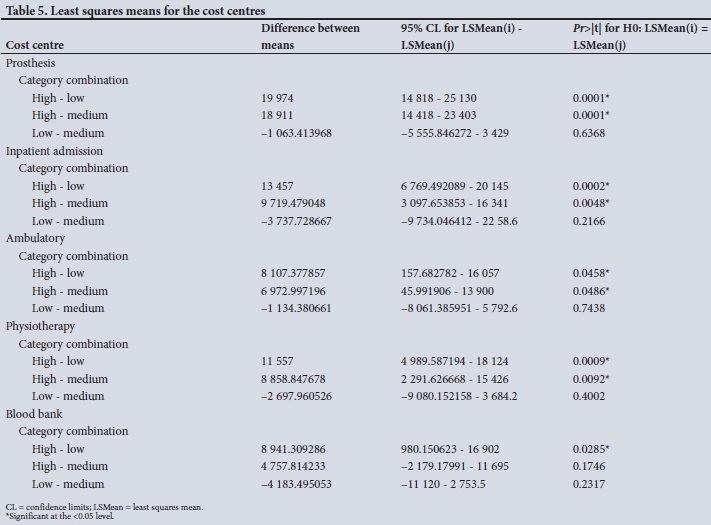The height and width of the screenshot is (525, 711).
Task: Select the Prosthesis row label
Action: pos(29,62)
